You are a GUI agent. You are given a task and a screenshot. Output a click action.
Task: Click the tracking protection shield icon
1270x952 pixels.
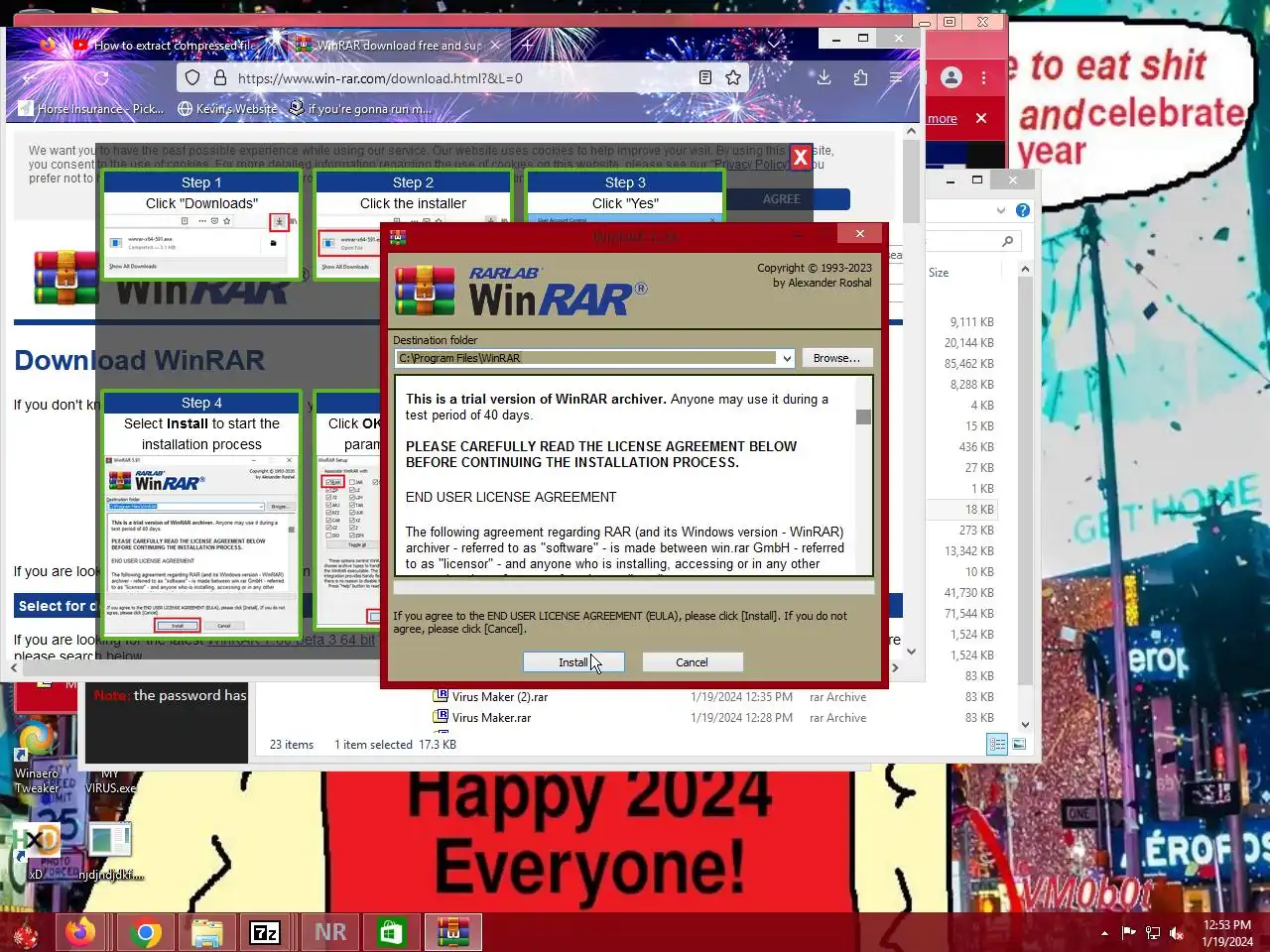(x=192, y=77)
